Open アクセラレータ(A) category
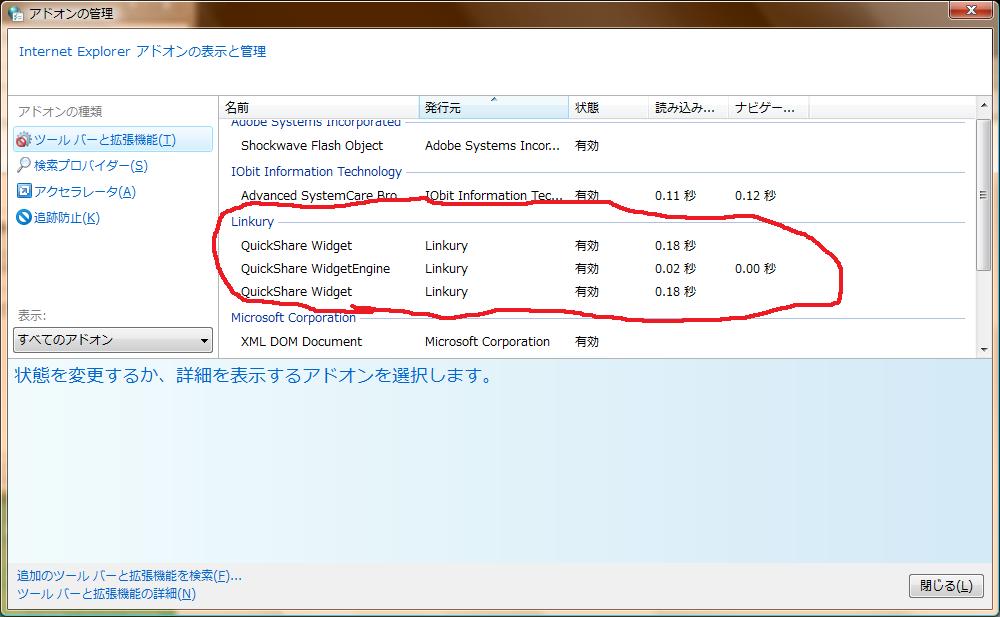 click(x=84, y=191)
